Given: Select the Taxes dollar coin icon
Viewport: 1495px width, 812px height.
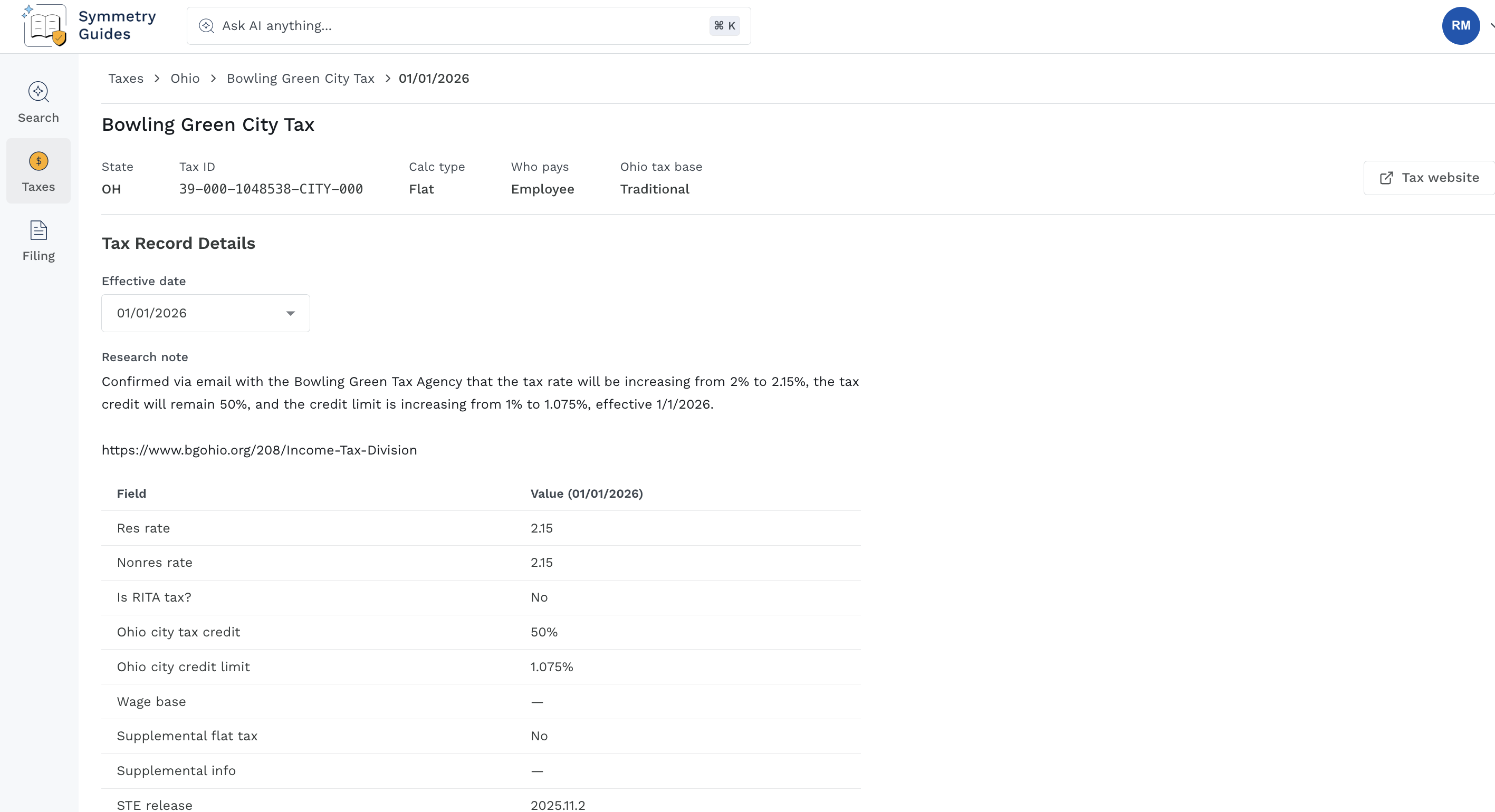Looking at the screenshot, I should [x=39, y=161].
